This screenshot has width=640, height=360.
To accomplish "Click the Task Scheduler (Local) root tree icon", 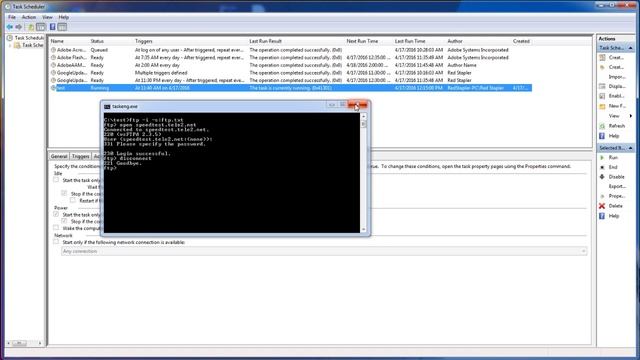I will (x=9, y=38).
